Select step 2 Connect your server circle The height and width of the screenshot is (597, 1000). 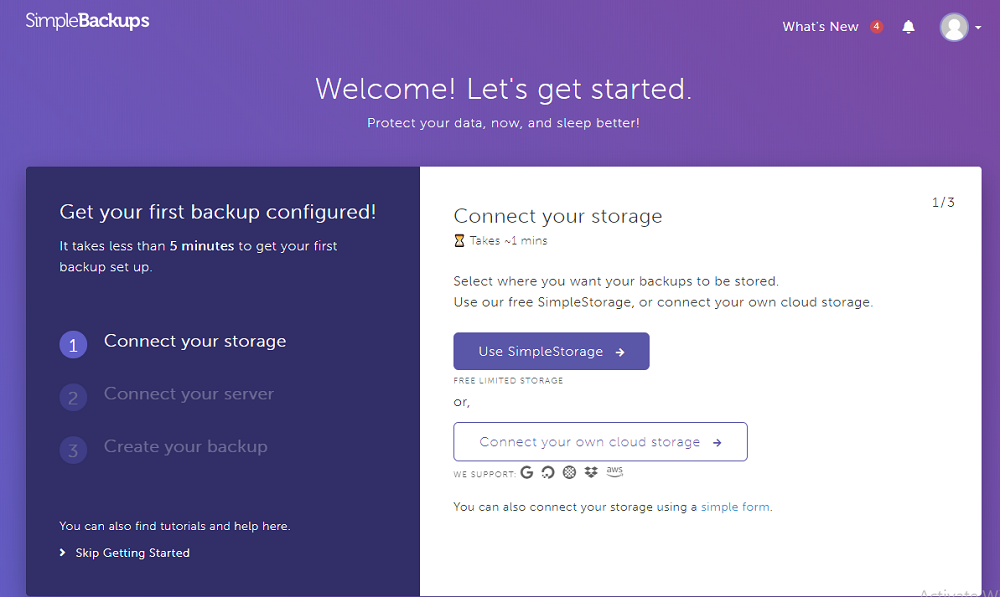73,397
